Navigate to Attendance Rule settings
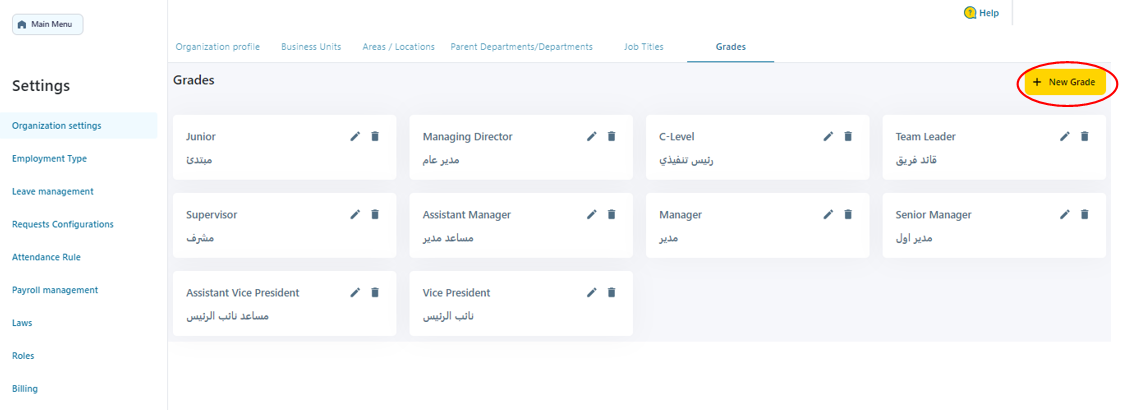This screenshot has height=410, width=1132. [46, 257]
